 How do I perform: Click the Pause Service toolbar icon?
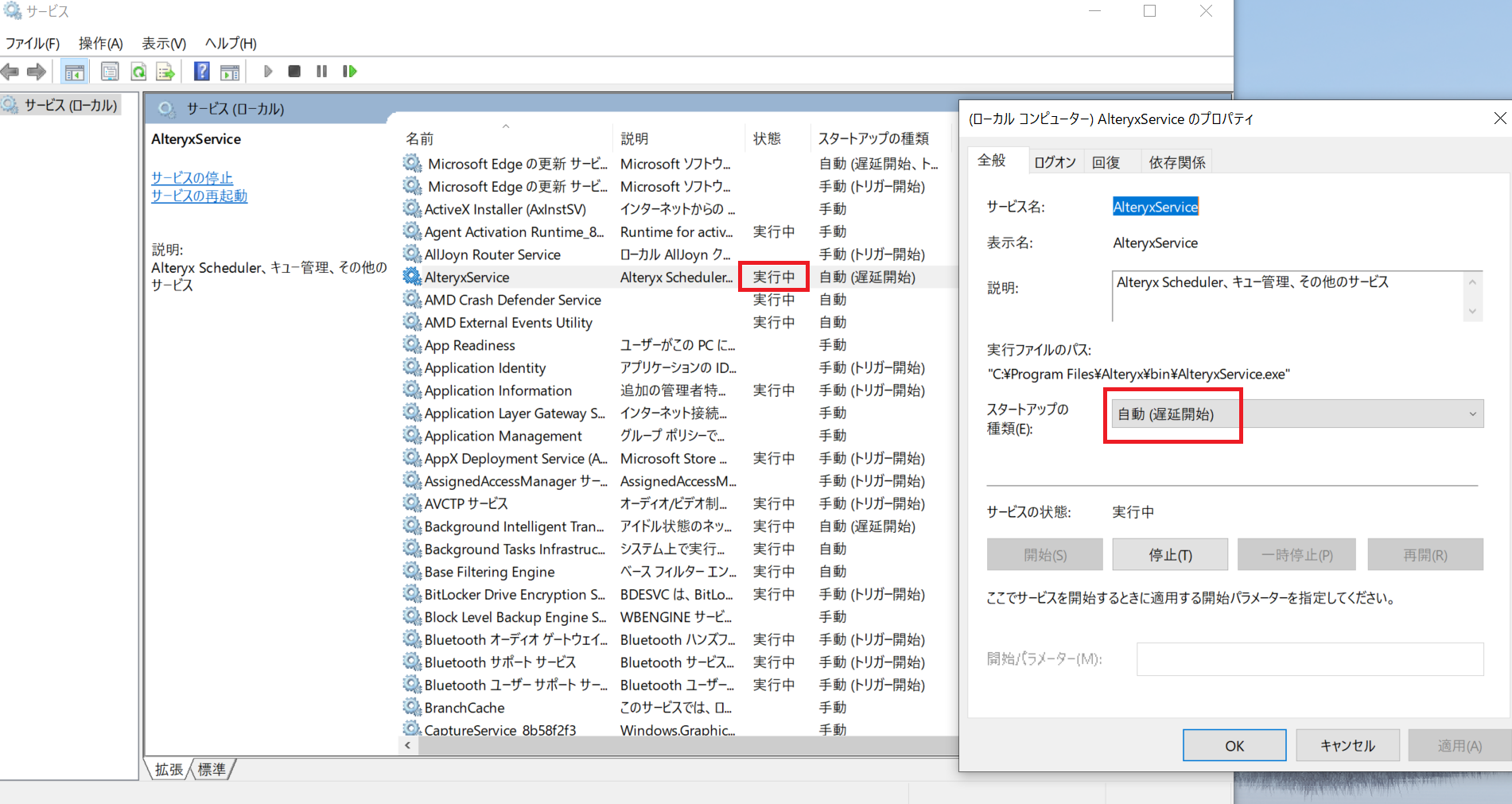(321, 72)
